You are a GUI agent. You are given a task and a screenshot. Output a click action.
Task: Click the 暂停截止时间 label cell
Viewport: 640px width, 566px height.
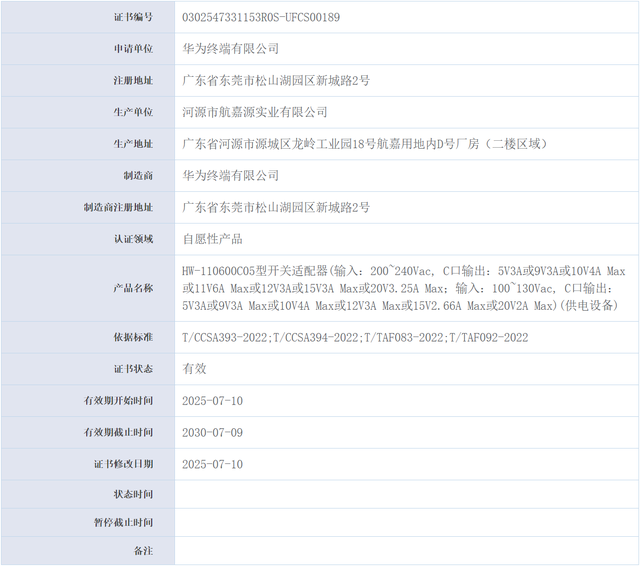(x=88, y=523)
